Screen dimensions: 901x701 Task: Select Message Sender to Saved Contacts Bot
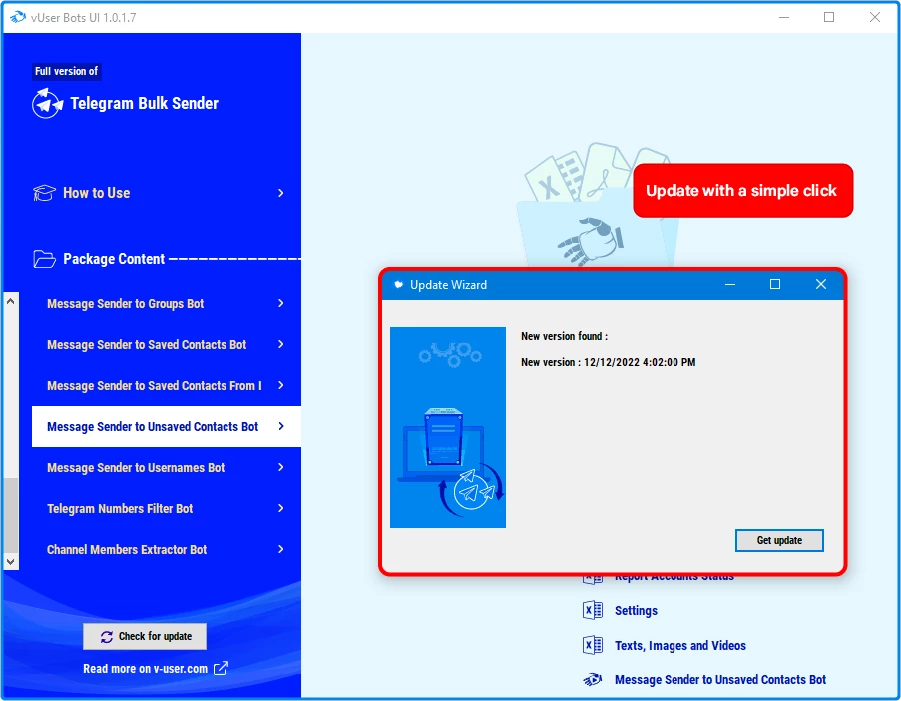click(x=166, y=344)
